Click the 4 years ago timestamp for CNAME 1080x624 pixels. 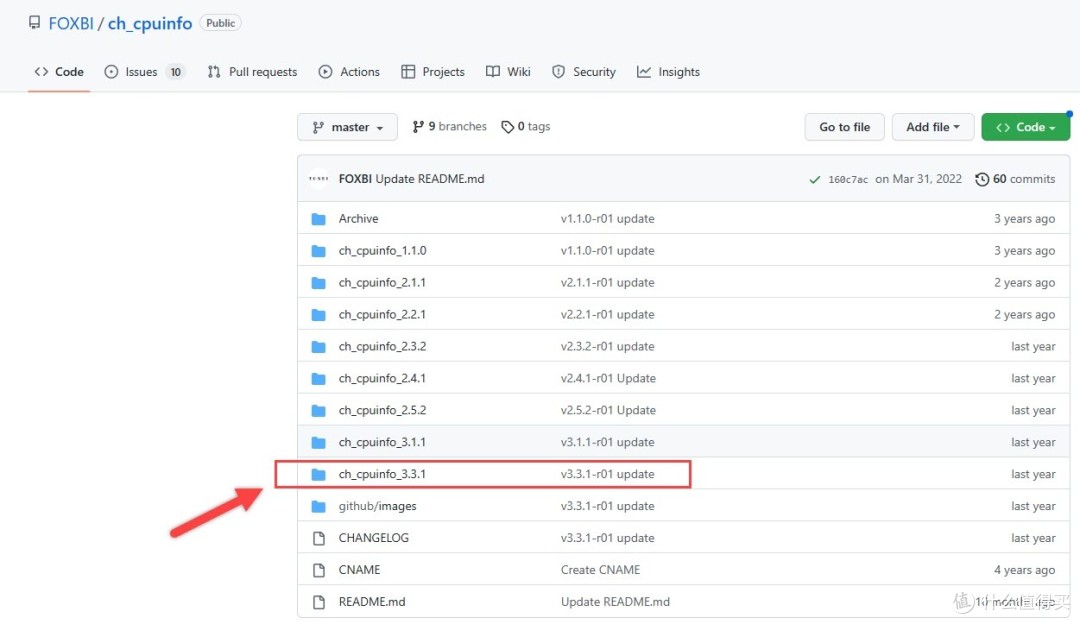(1024, 570)
